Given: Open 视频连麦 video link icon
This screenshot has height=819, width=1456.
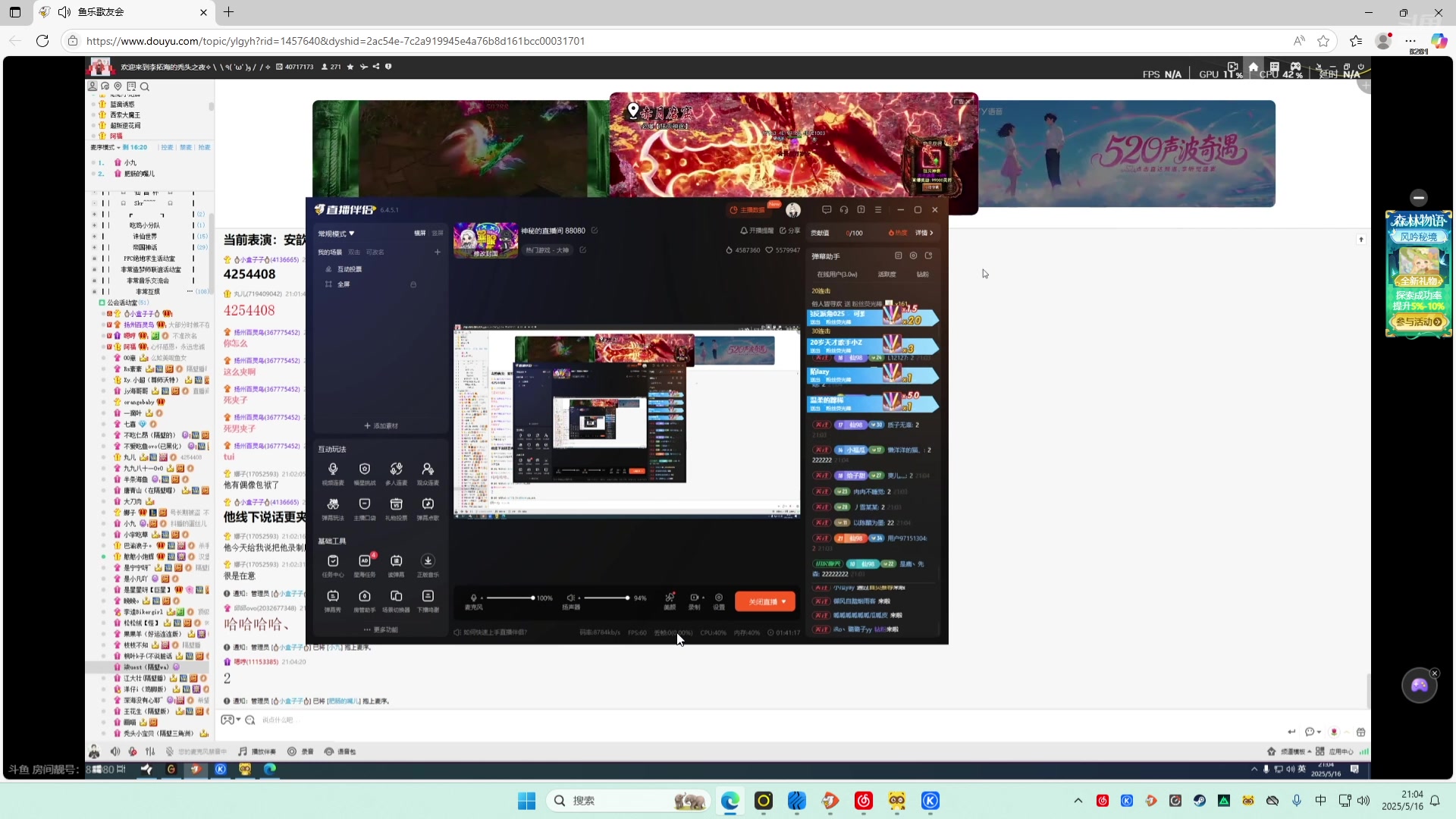Looking at the screenshot, I should point(333,469).
